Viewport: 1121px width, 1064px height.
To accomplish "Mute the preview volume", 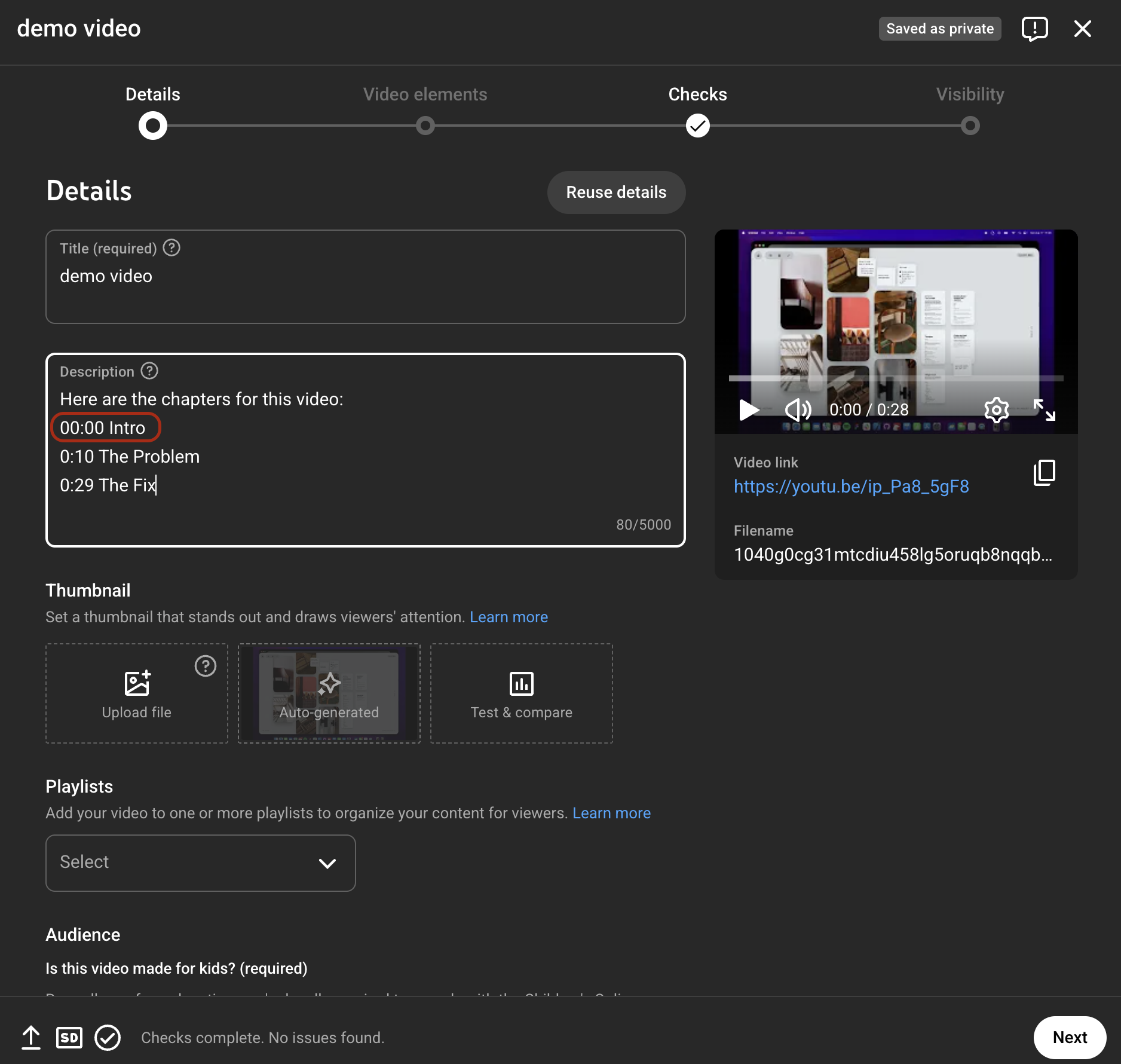I will pyautogui.click(x=798, y=410).
